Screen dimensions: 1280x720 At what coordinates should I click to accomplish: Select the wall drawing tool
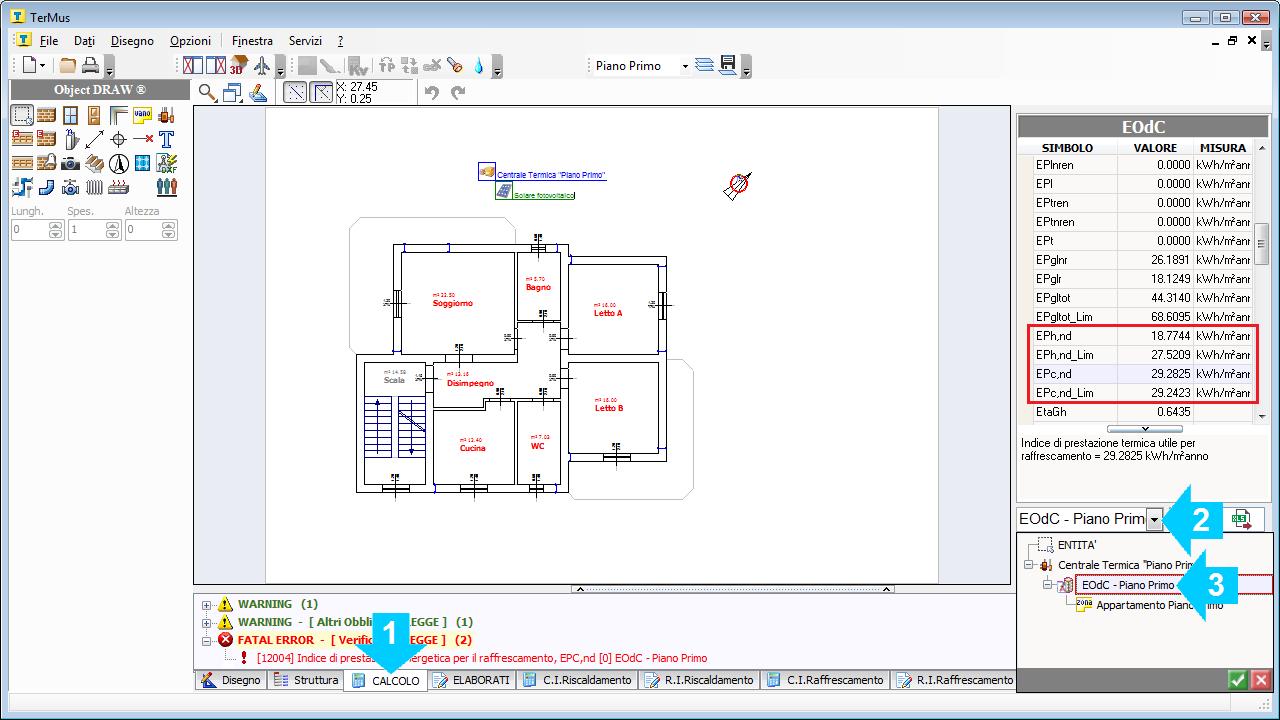point(46,115)
